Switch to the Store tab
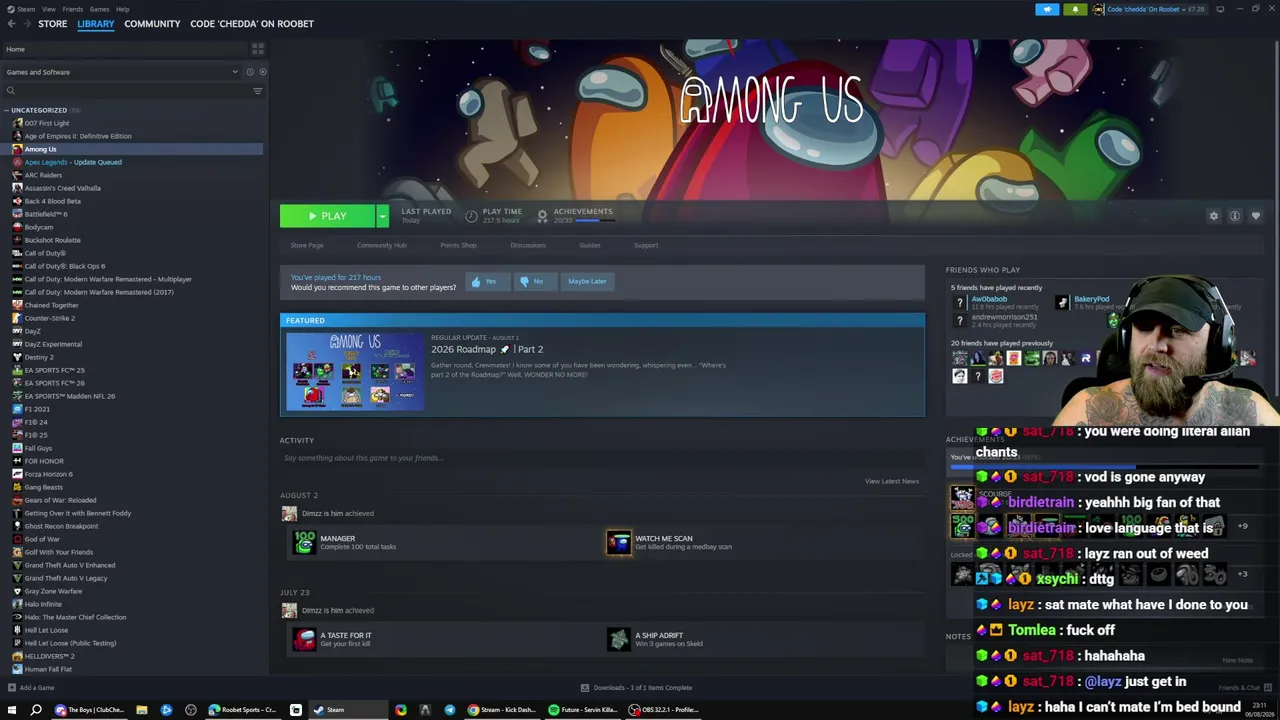The height and width of the screenshot is (720, 1280). pyautogui.click(x=53, y=24)
